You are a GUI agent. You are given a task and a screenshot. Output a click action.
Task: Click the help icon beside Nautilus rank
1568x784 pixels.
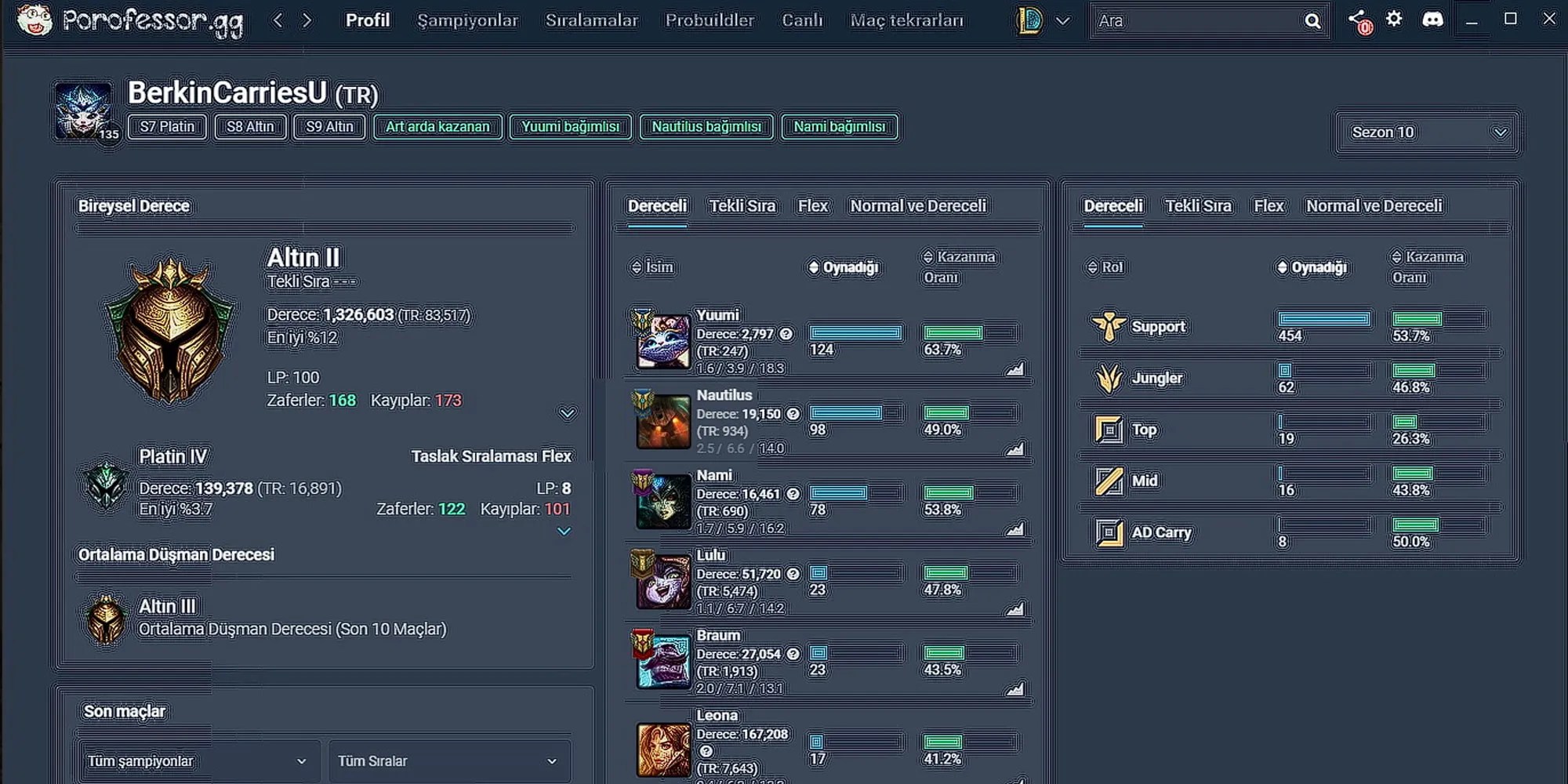coord(793,414)
